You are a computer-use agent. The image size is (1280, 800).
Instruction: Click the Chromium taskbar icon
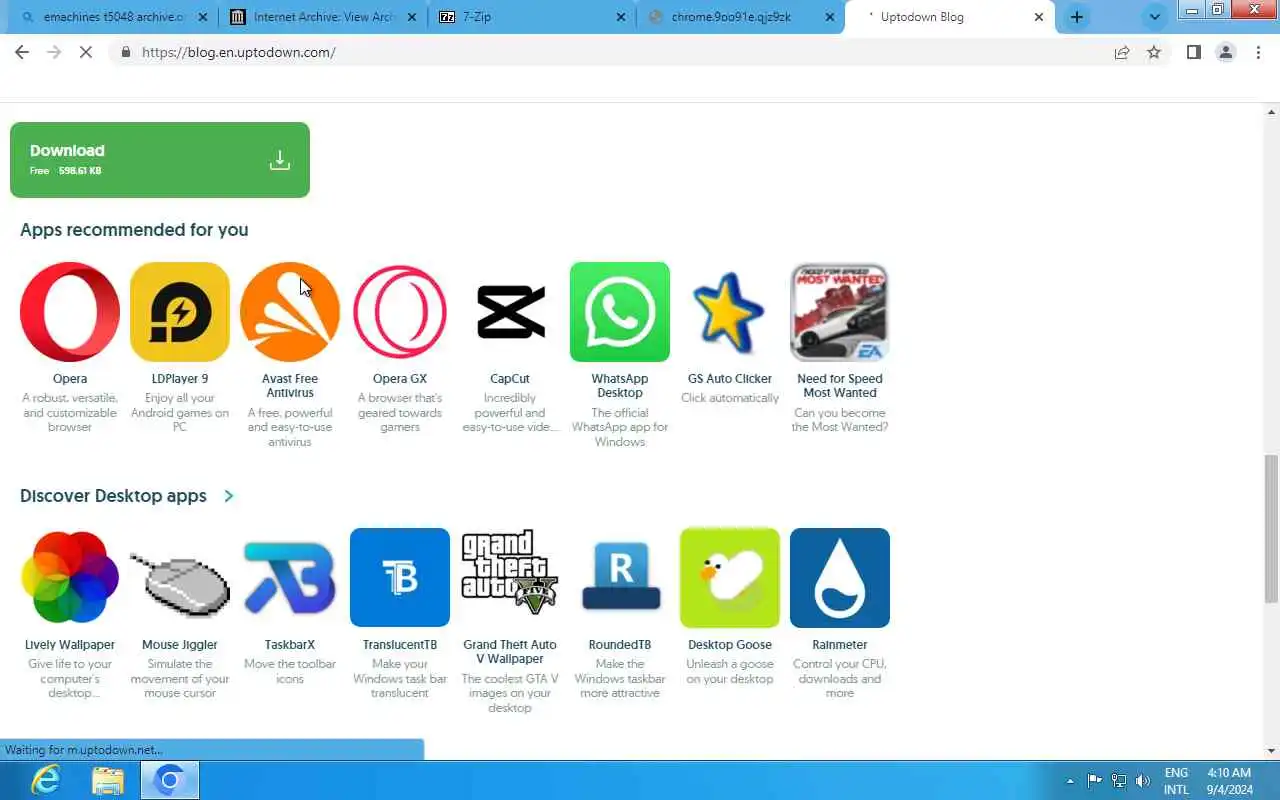(x=170, y=780)
